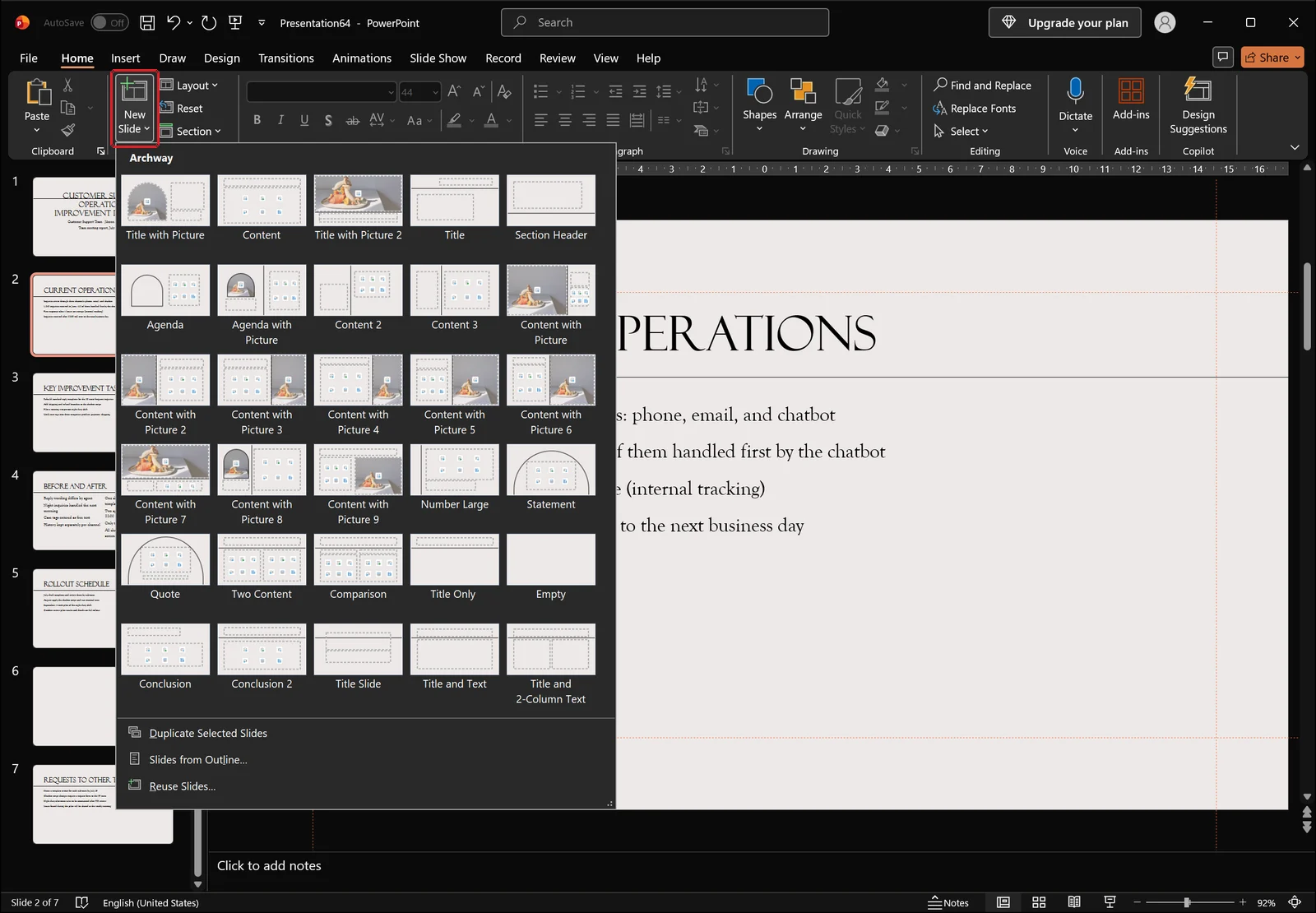The image size is (1316, 913).
Task: Click the font color swatch button
Action: 491,120
